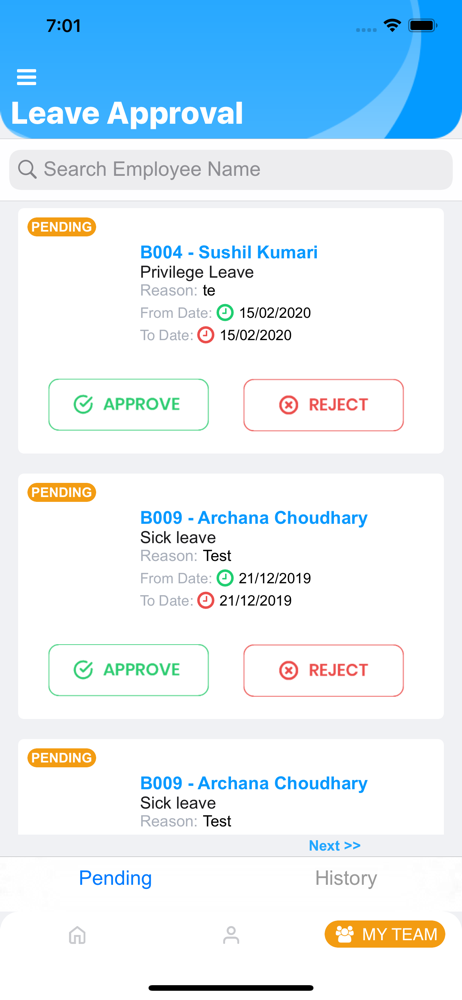Tap green From Date clock dated 21/12/2019
The image size is (462, 1000).
tap(225, 578)
